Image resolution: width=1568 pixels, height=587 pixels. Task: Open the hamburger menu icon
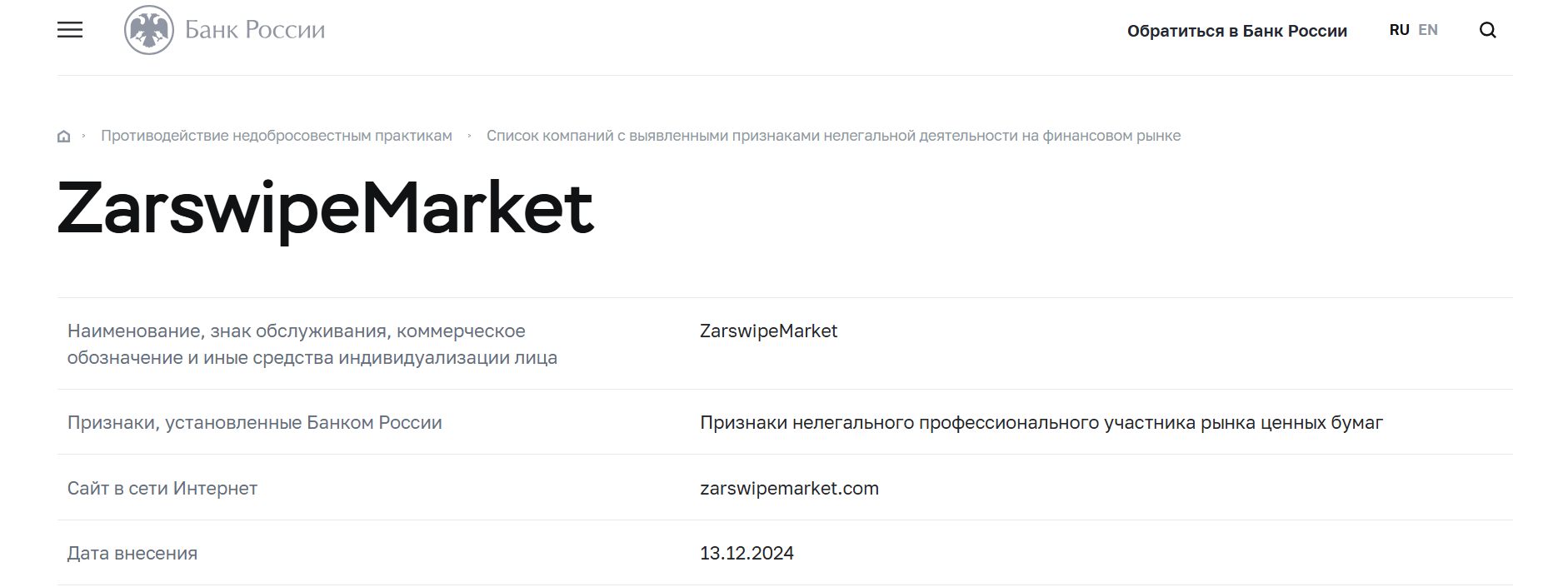pos(70,30)
